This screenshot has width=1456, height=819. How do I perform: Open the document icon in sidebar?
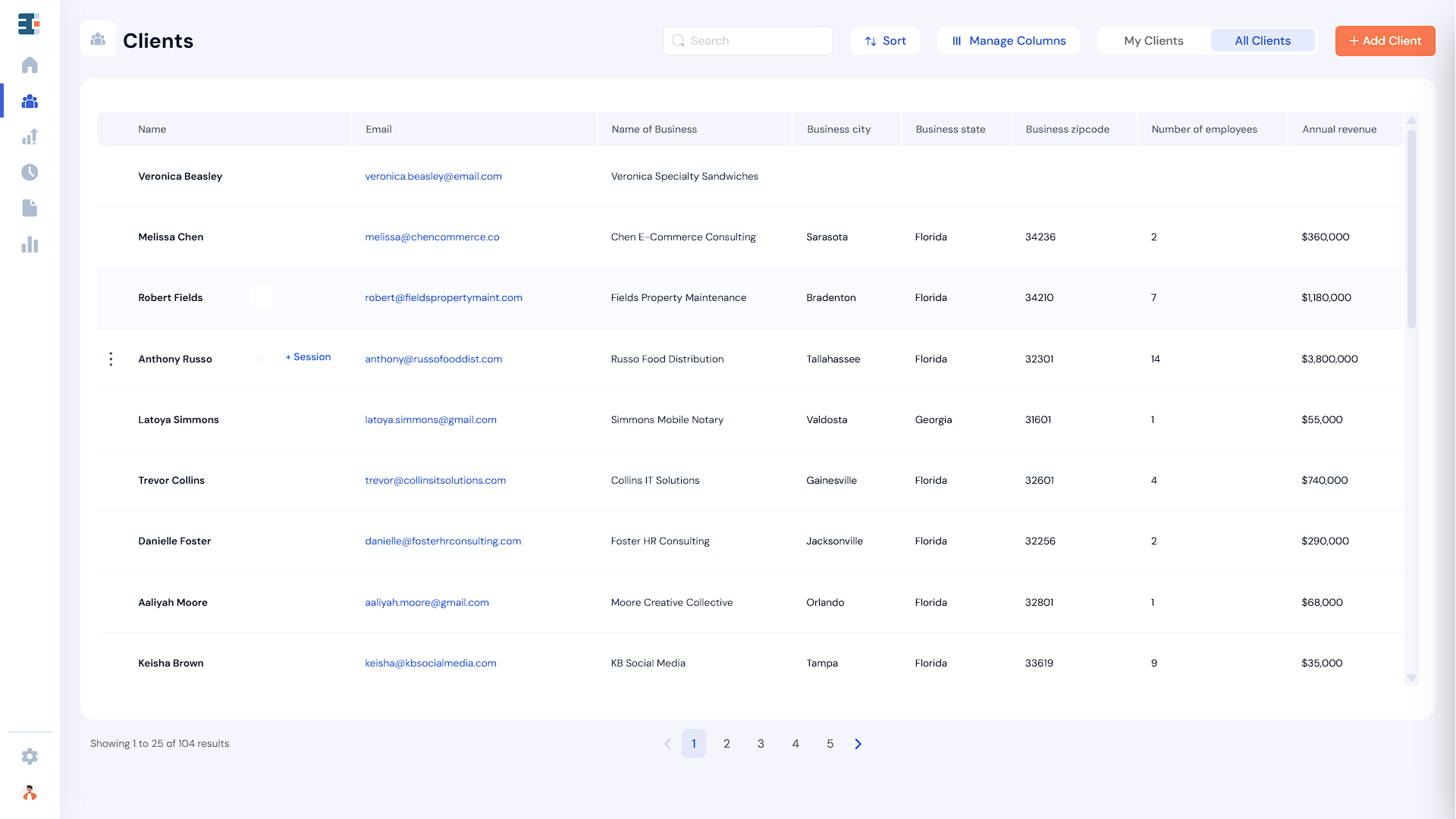30,209
